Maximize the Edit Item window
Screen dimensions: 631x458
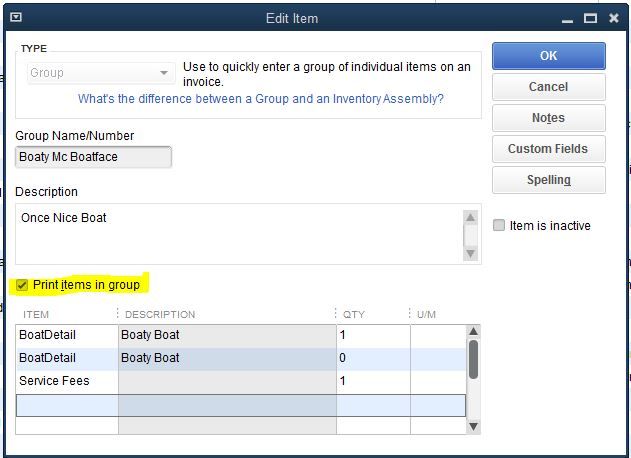point(591,18)
